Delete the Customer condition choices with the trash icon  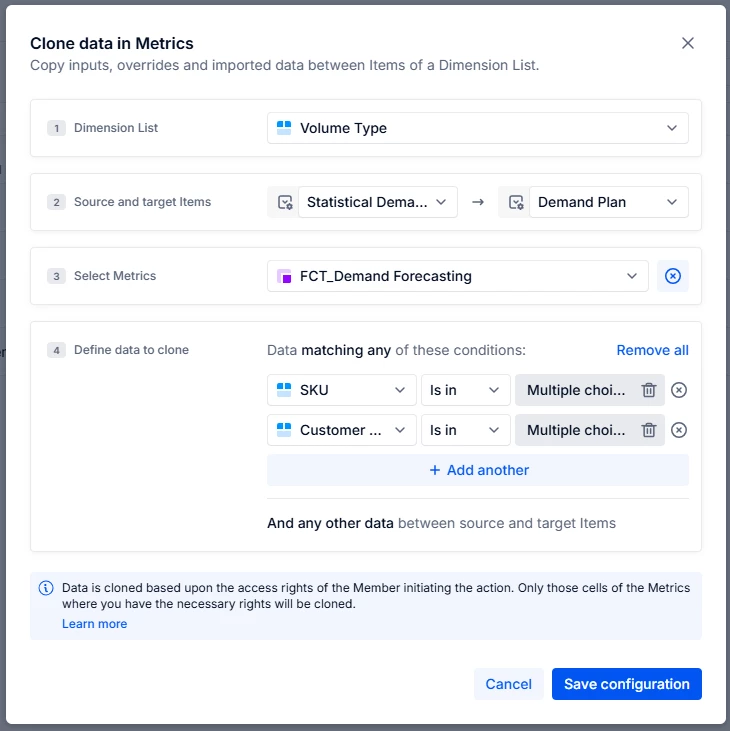tap(649, 430)
